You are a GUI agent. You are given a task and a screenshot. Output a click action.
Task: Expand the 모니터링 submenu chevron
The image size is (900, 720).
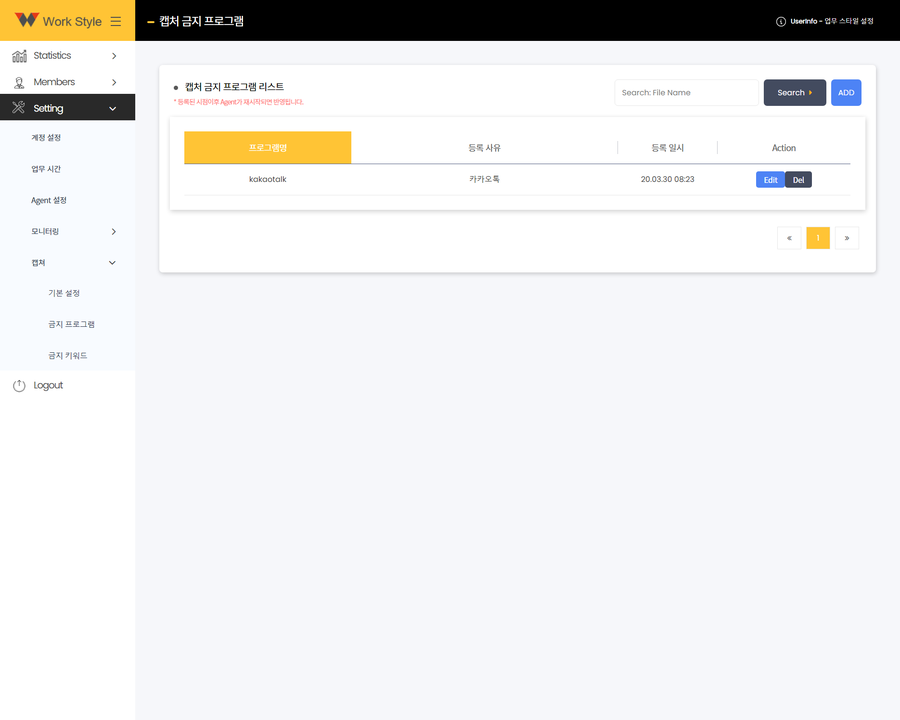click(114, 231)
